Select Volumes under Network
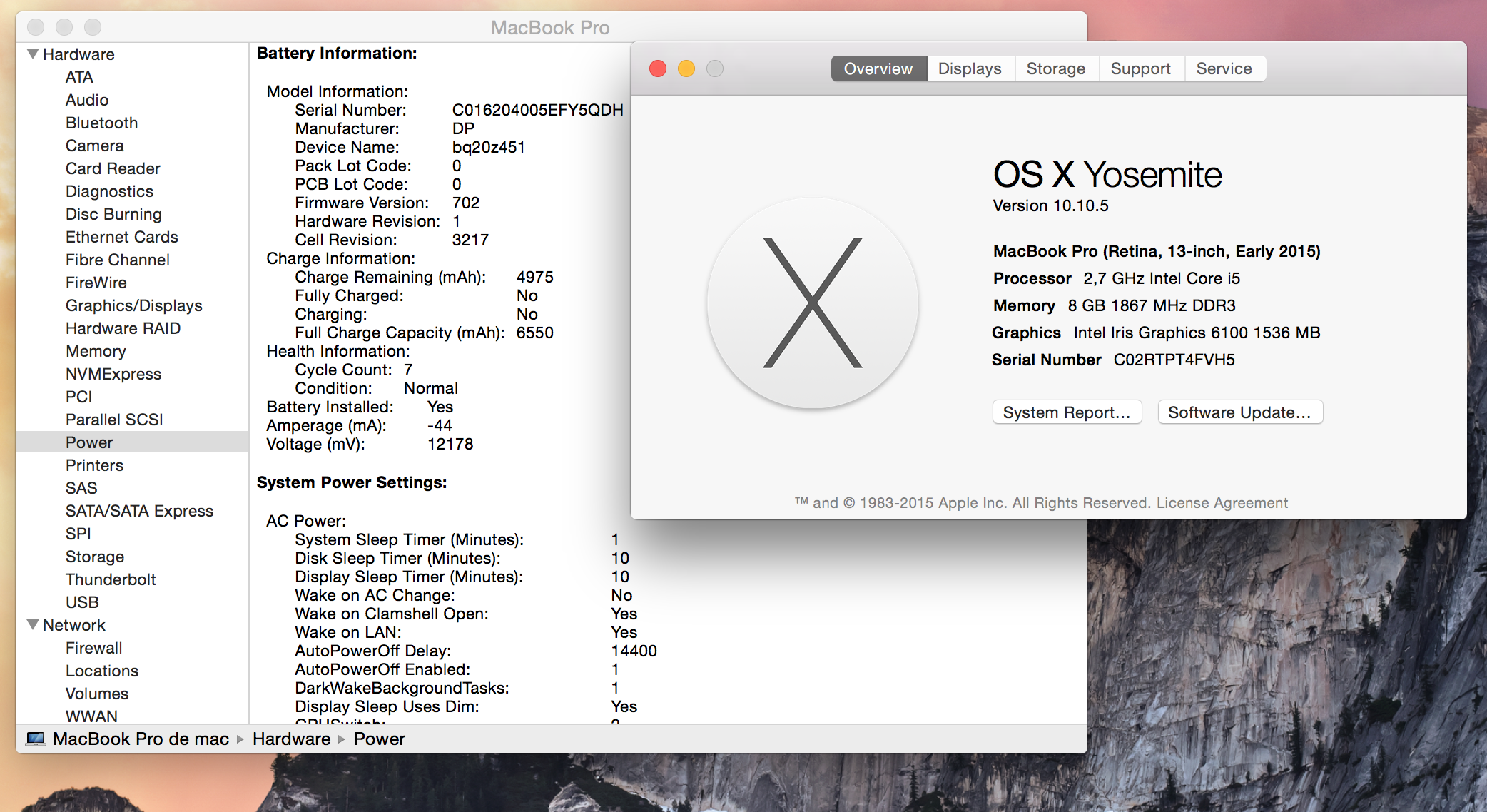1487x812 pixels. point(97,694)
